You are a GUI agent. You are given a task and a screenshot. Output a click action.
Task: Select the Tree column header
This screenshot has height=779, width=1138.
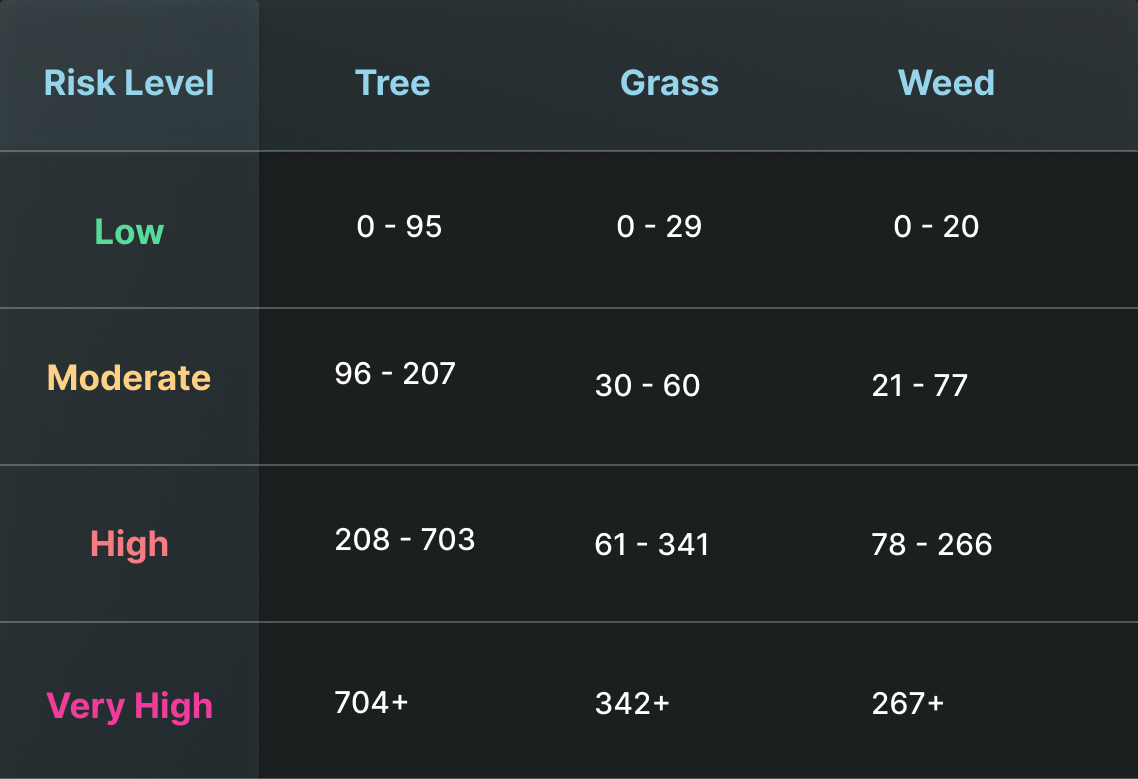click(392, 83)
